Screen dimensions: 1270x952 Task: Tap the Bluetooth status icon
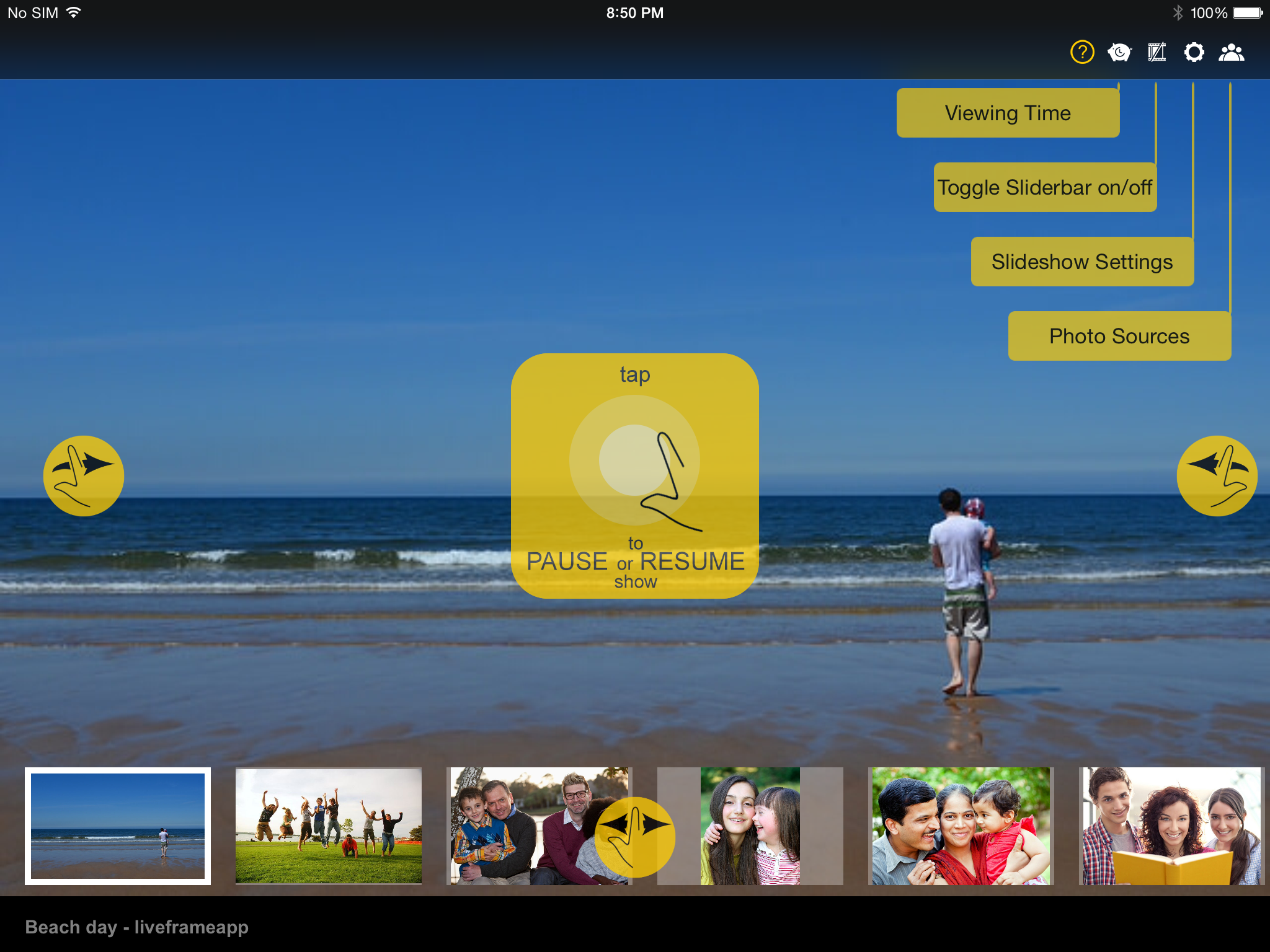1178,12
